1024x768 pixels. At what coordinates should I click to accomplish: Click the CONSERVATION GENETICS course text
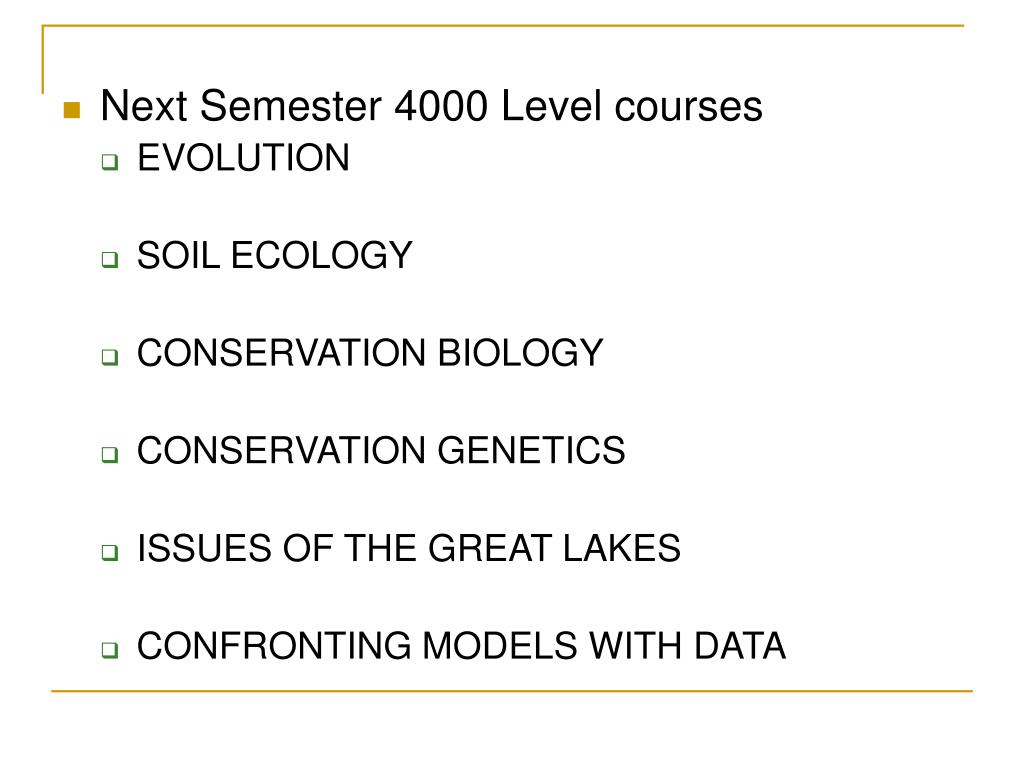click(x=381, y=451)
